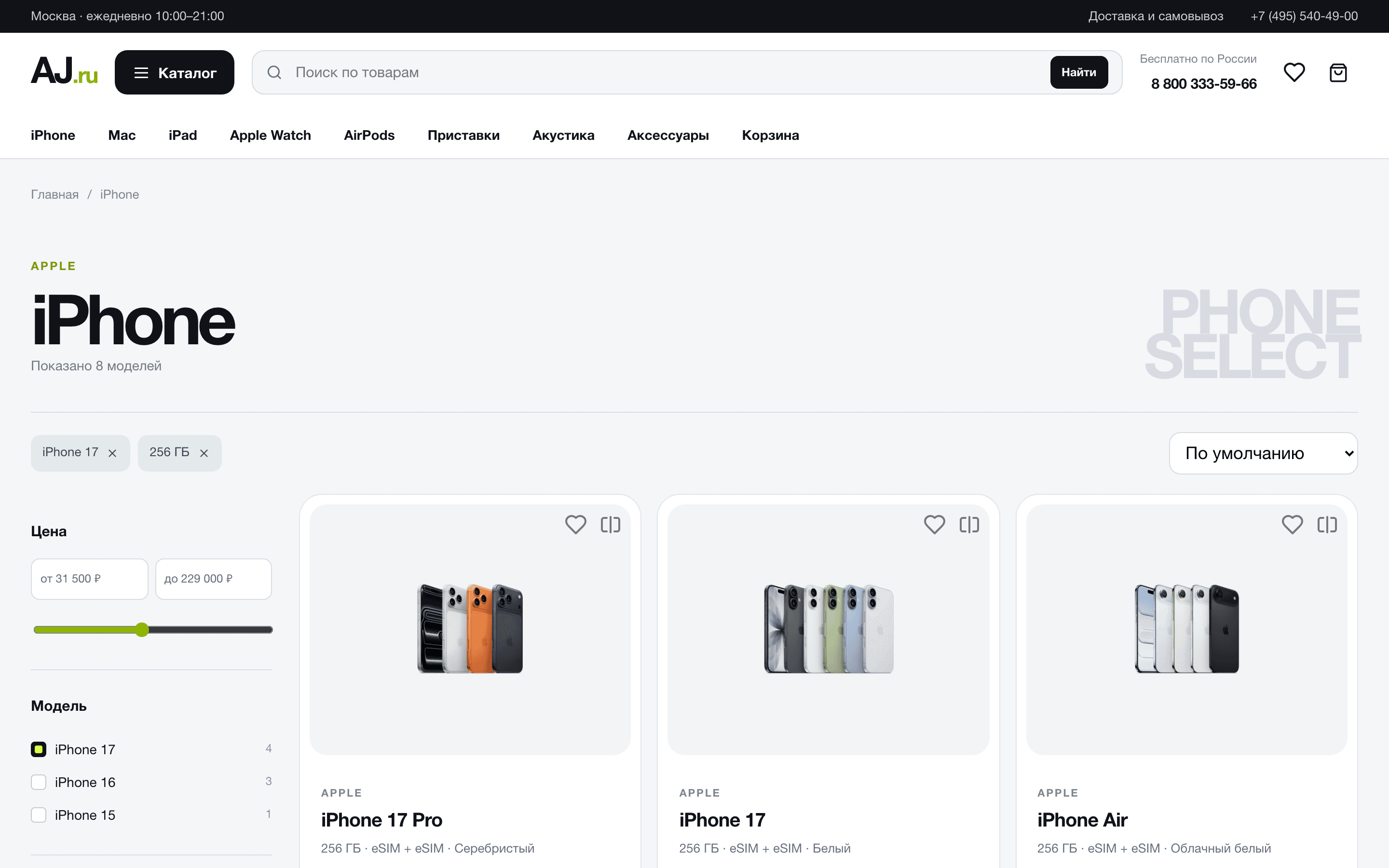The image size is (1389, 868).
Task: Open the wishlist heart icon in header
Action: click(1294, 72)
